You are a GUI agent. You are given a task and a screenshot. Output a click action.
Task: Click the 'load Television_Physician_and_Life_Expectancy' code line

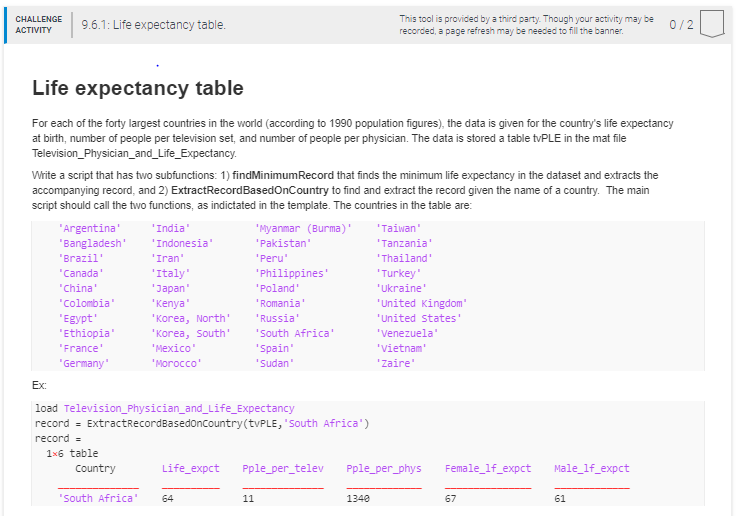(x=165, y=408)
